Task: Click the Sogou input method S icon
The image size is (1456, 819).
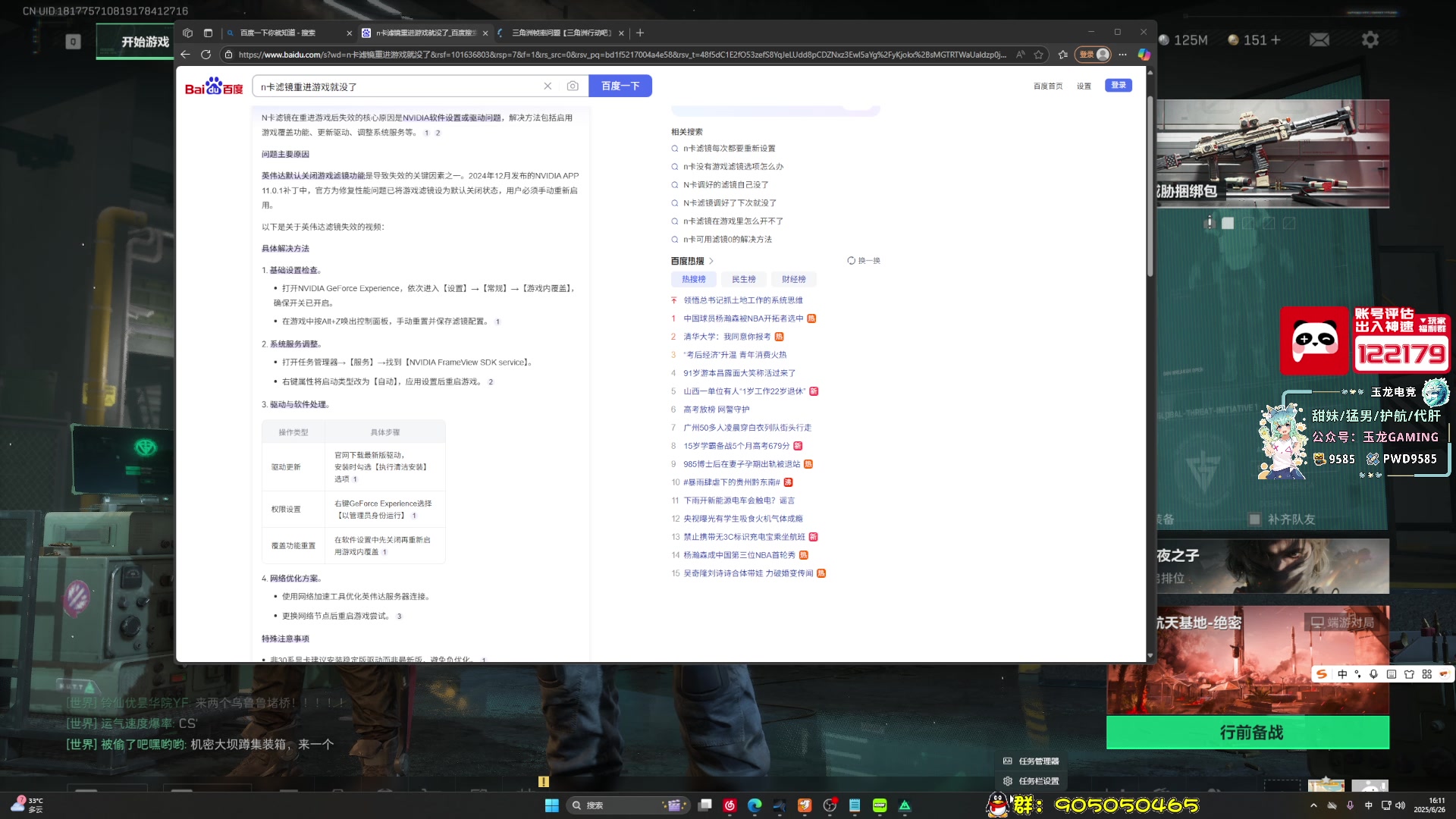Action: point(1322,674)
